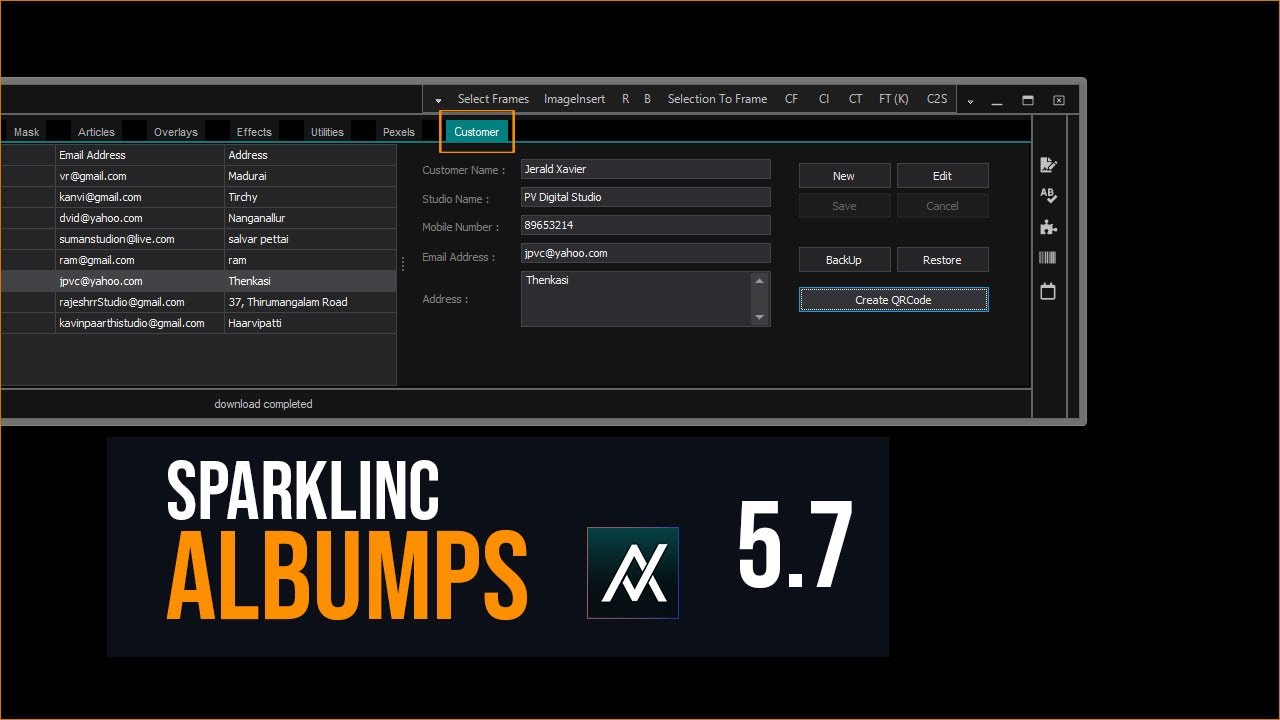Click the Haarvipatti address cell

tap(310, 323)
